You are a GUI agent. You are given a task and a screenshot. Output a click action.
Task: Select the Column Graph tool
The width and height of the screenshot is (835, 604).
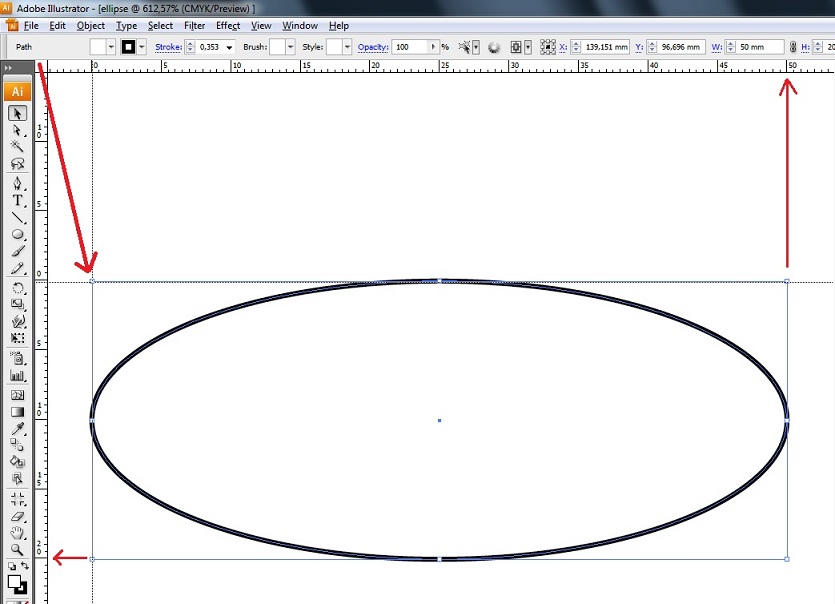click(17, 376)
